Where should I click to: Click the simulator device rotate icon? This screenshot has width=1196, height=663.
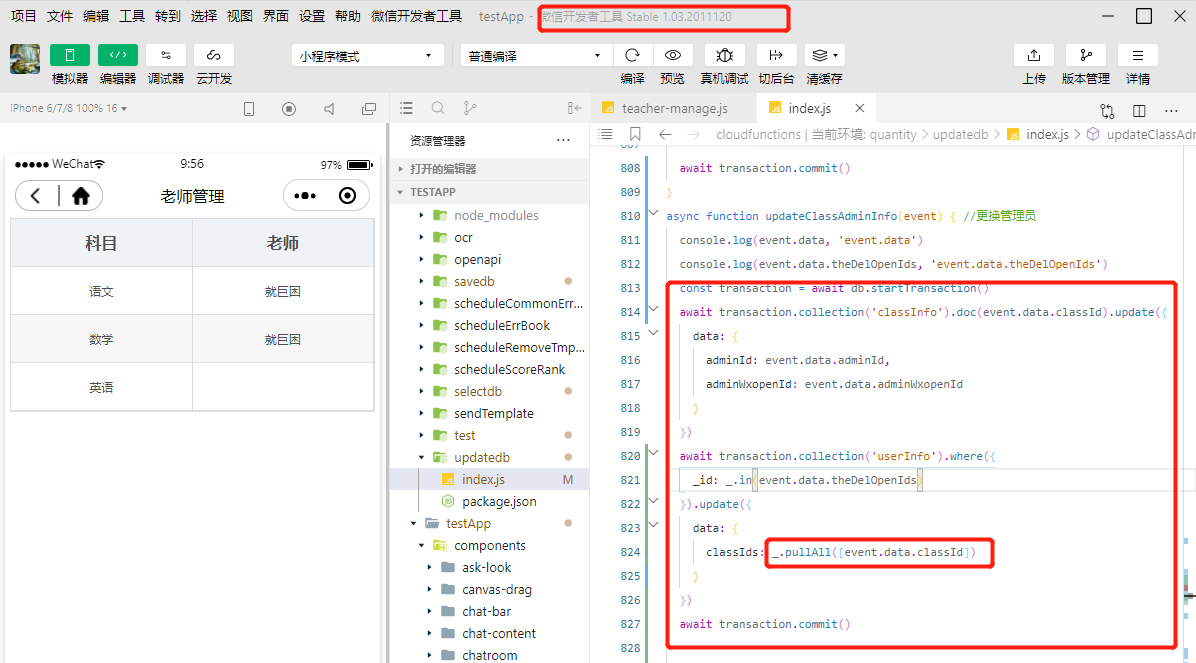click(249, 109)
